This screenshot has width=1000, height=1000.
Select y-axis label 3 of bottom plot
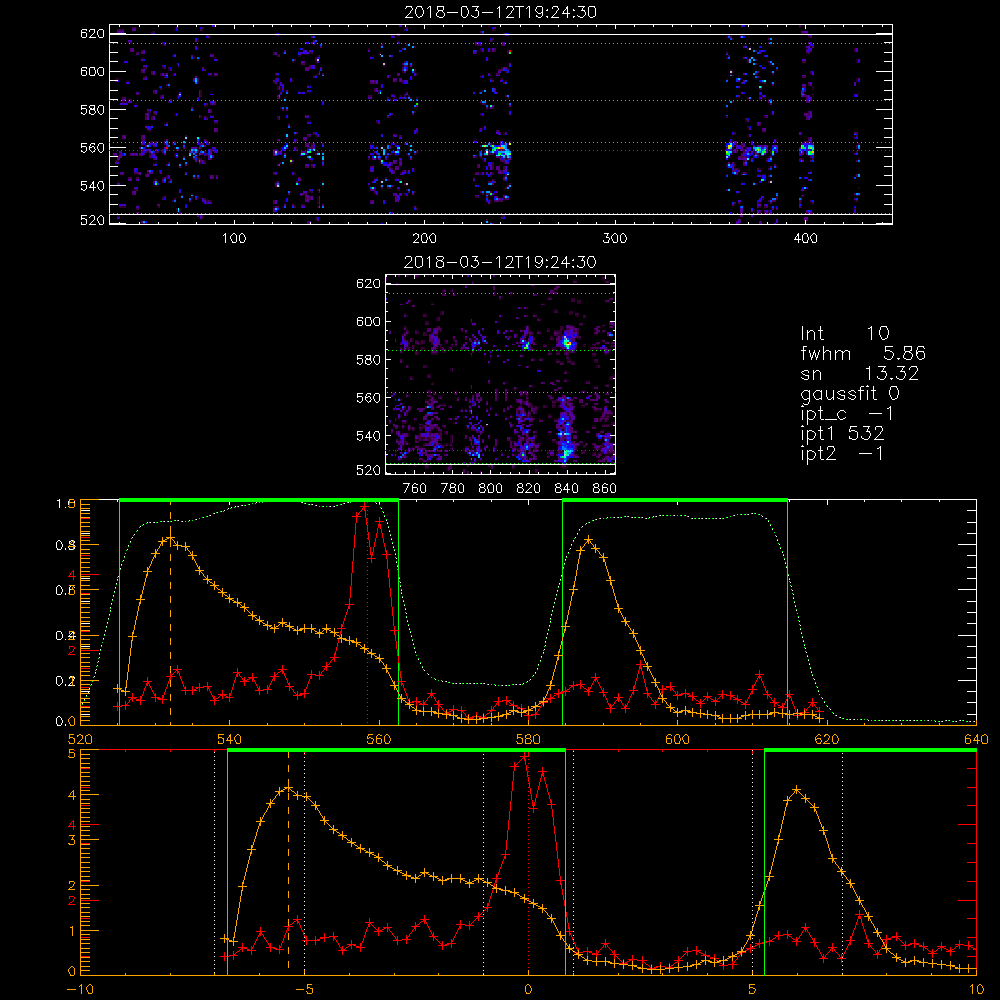pyautogui.click(x=71, y=841)
